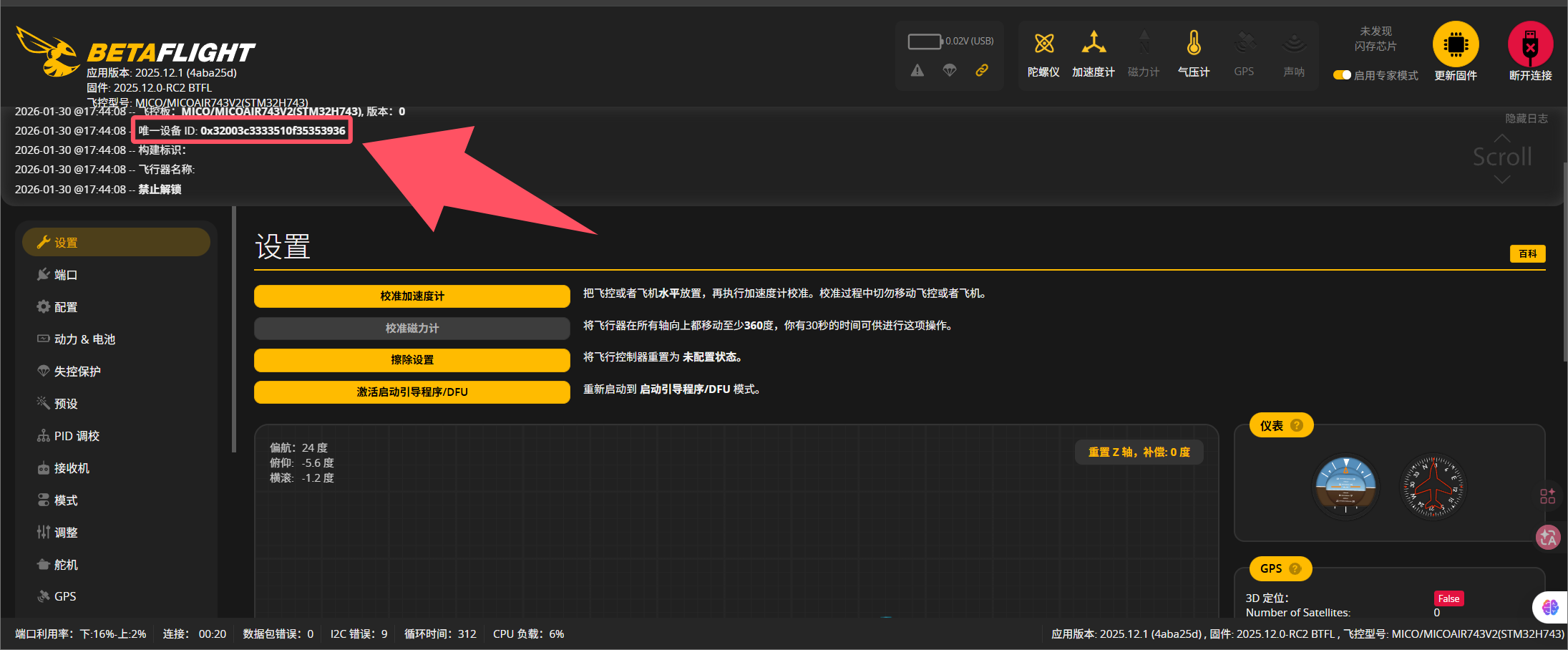Click the 声呐 sonar sensor icon
1568x650 pixels.
[1294, 44]
